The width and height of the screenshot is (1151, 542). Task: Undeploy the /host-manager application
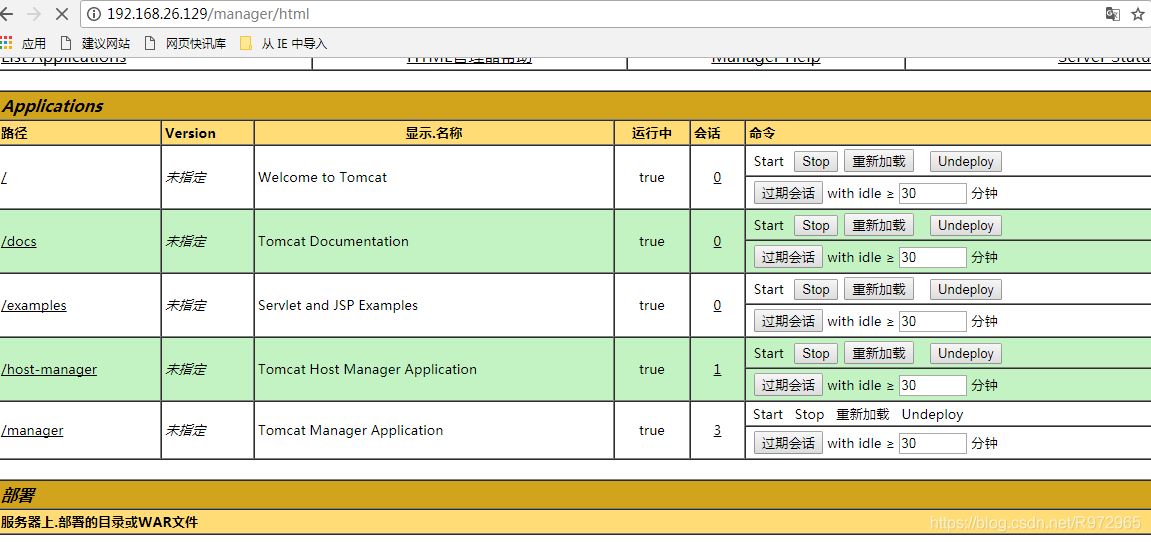coord(965,353)
